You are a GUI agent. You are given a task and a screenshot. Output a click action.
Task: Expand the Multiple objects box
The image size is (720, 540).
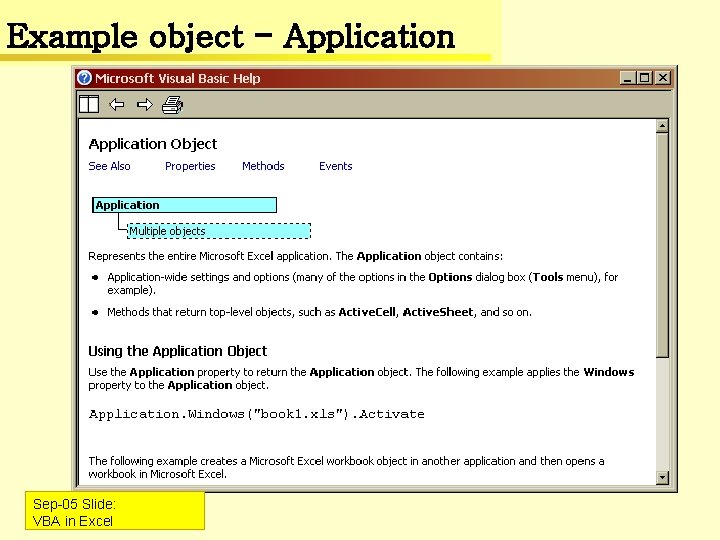click(219, 231)
